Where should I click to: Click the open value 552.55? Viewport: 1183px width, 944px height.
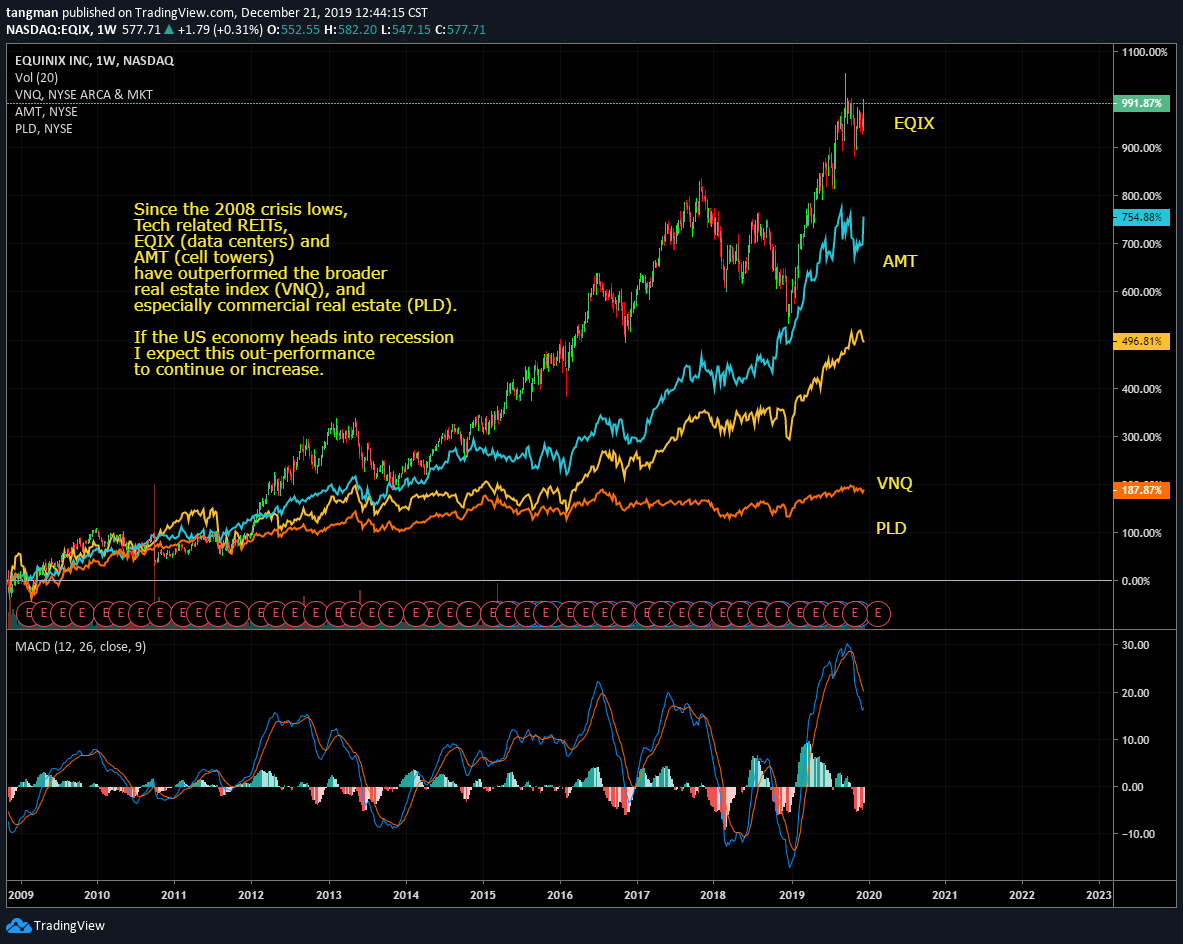[x=301, y=30]
